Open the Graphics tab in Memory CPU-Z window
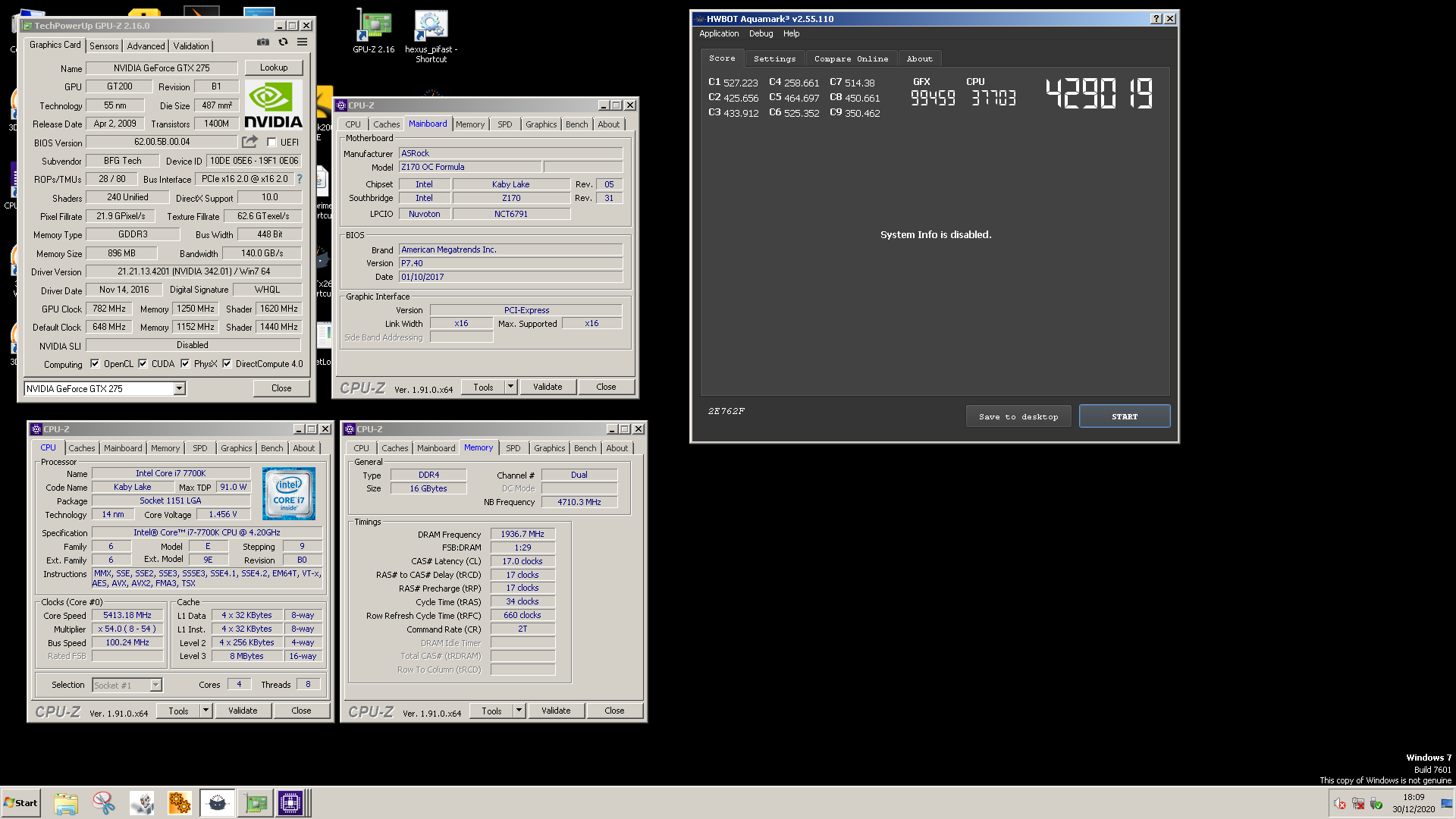1456x819 pixels. coord(549,448)
